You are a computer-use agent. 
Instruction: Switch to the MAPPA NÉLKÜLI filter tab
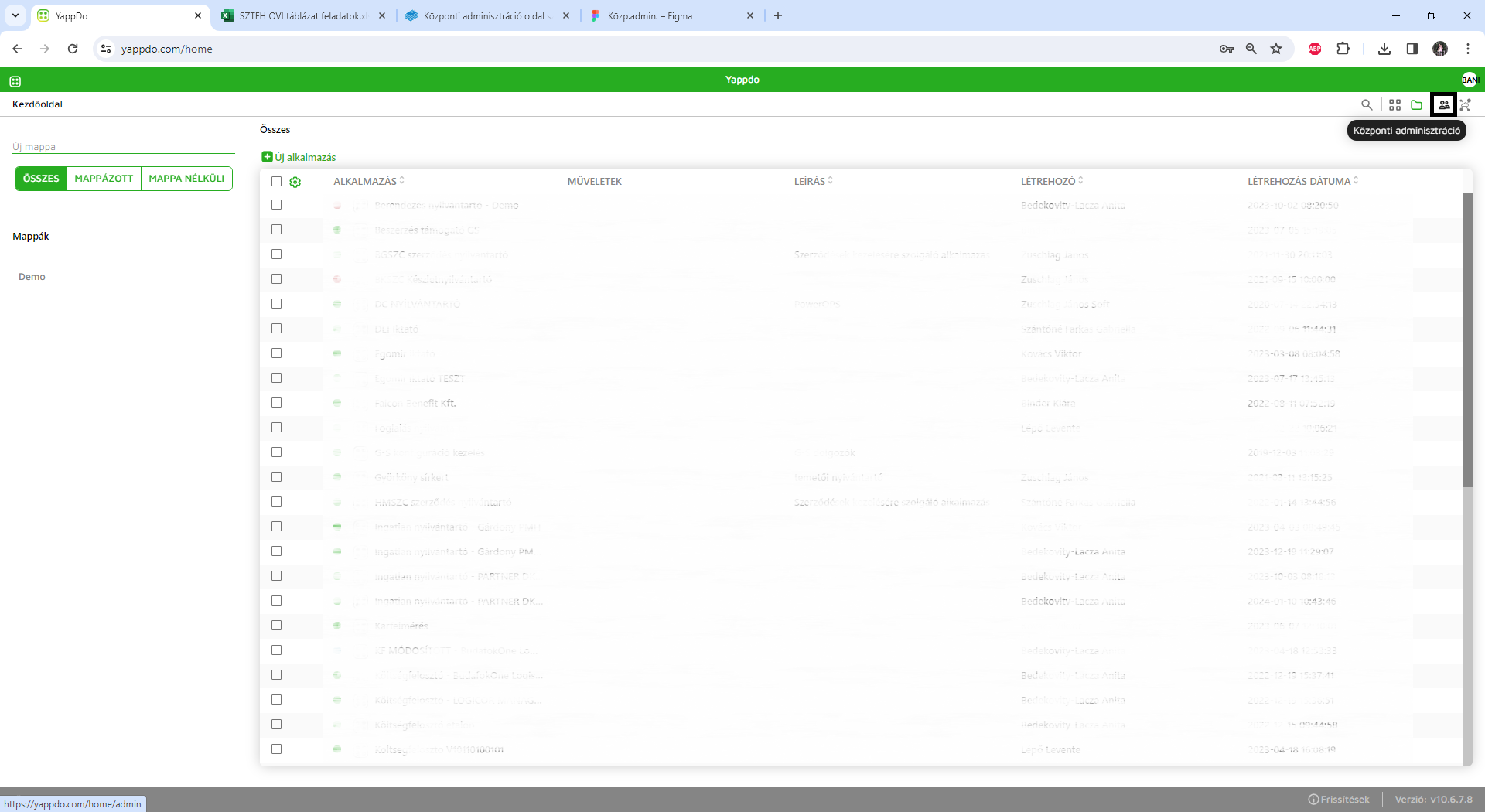[186, 179]
